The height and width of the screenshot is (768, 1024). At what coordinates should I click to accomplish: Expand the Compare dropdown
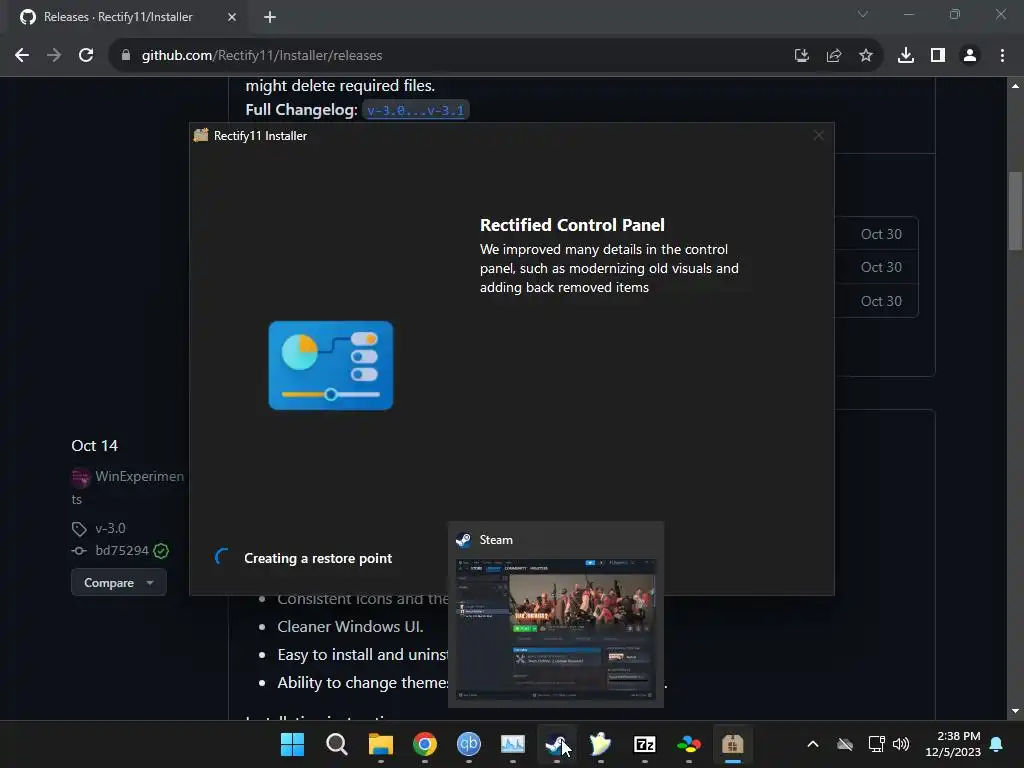tap(119, 583)
